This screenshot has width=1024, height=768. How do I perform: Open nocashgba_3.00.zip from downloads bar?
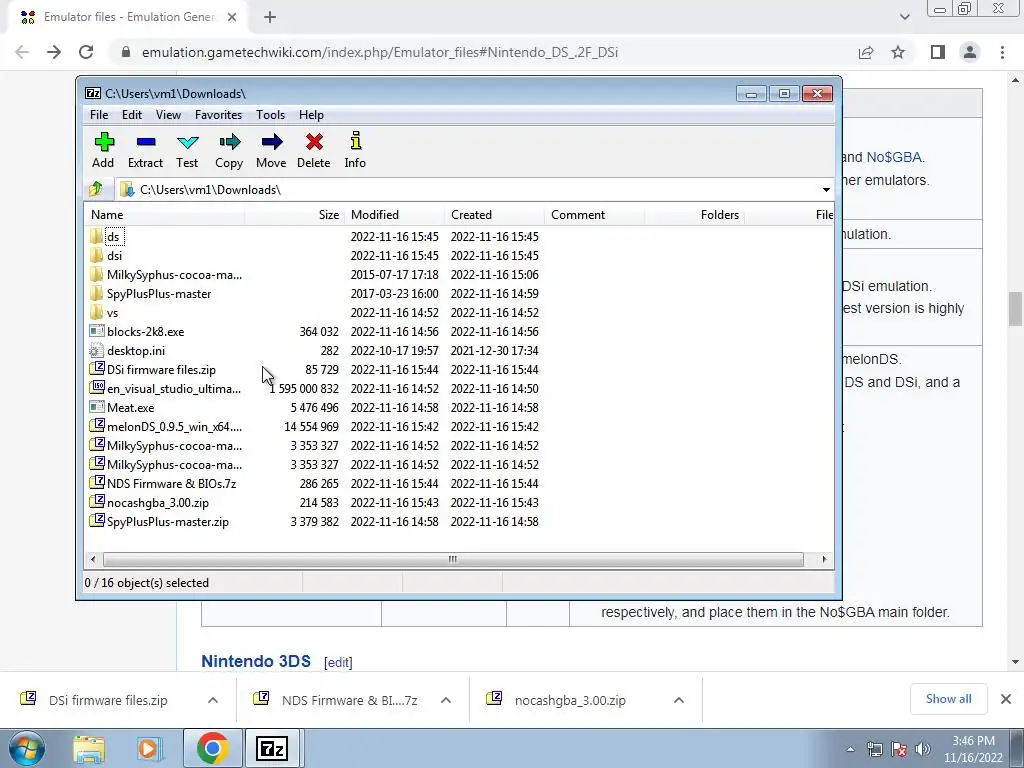(x=570, y=700)
